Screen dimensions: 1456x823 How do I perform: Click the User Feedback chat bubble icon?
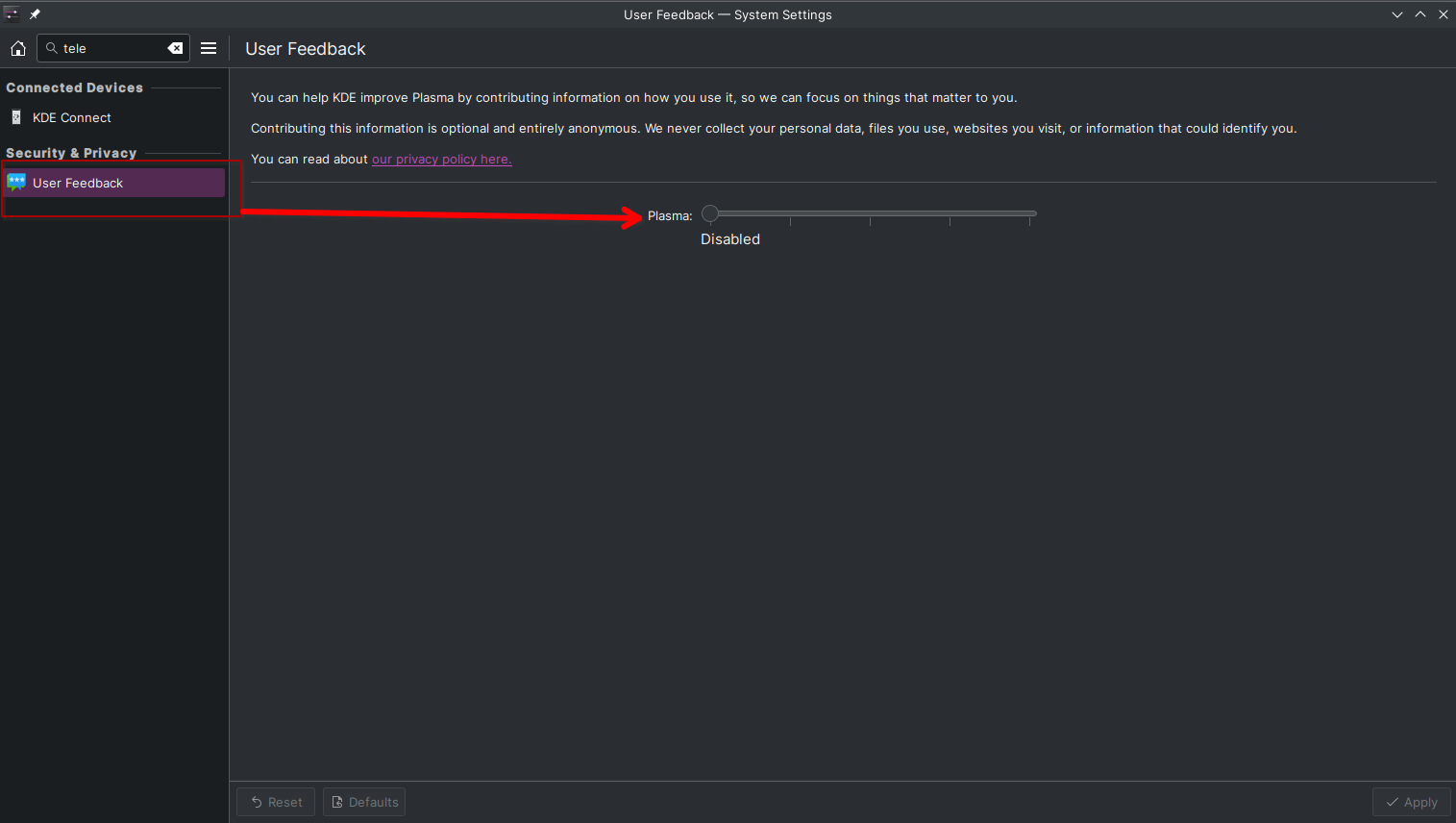16,183
